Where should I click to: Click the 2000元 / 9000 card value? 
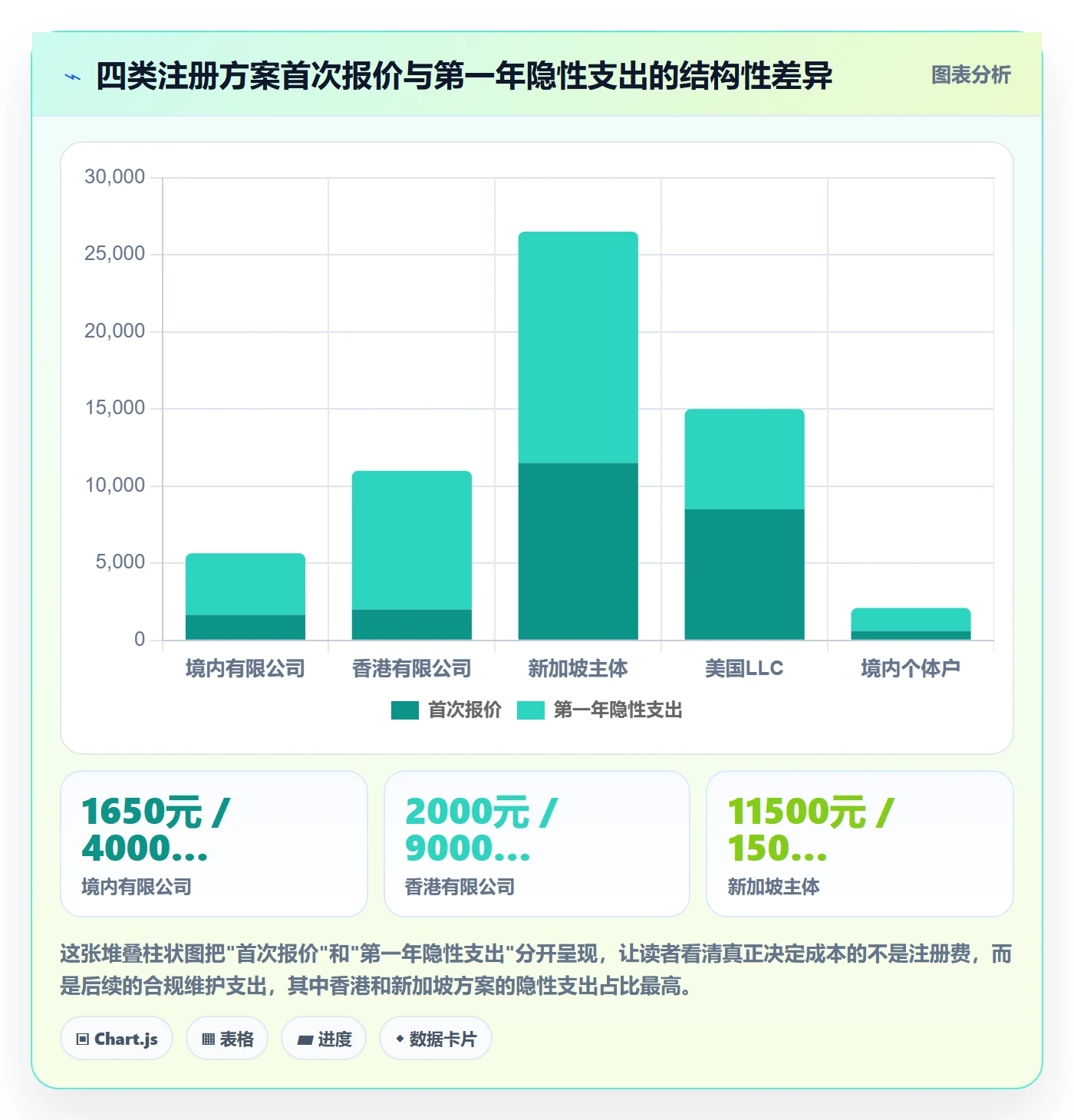click(481, 830)
